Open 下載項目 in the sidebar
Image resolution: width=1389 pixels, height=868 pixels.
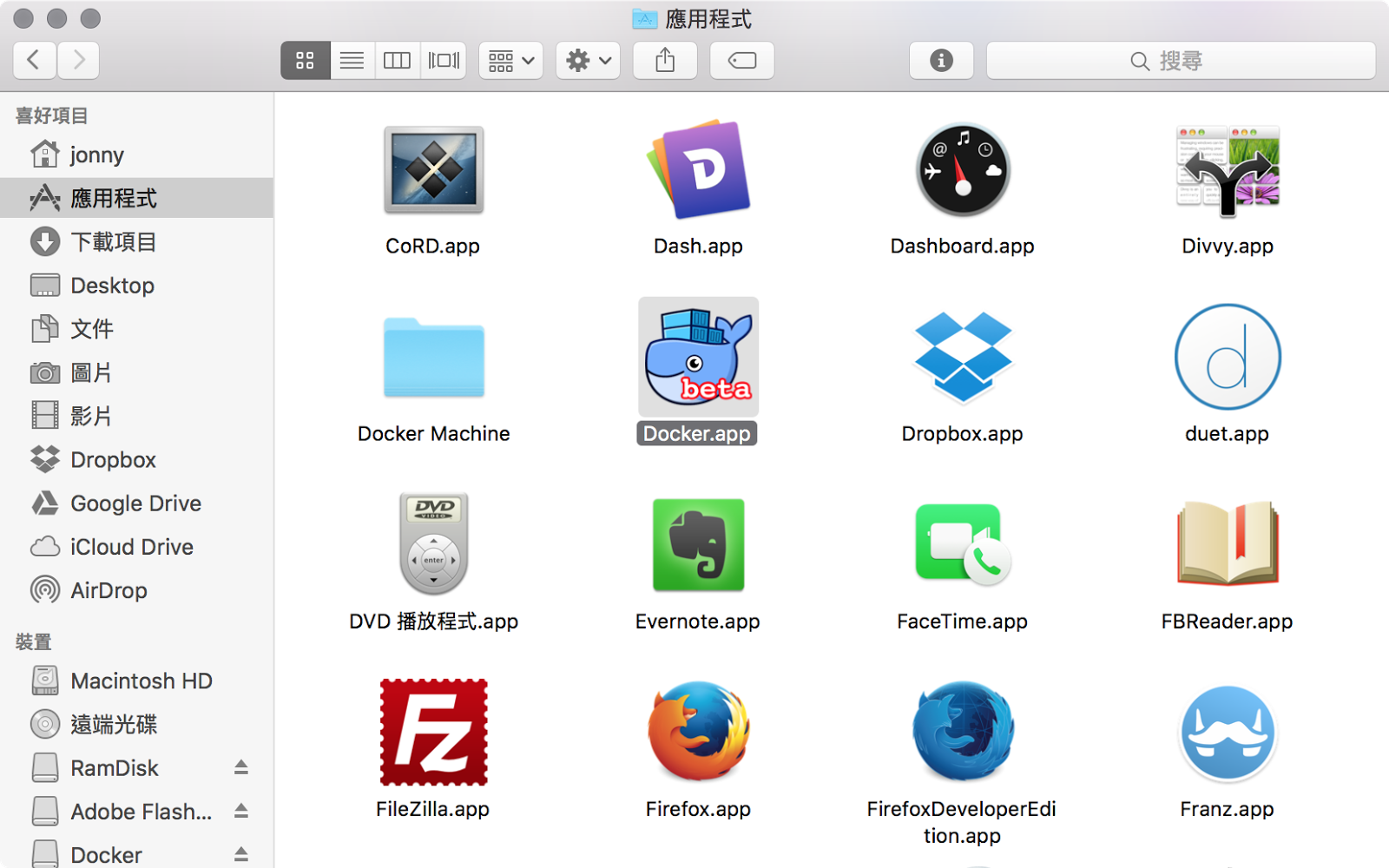(137, 241)
